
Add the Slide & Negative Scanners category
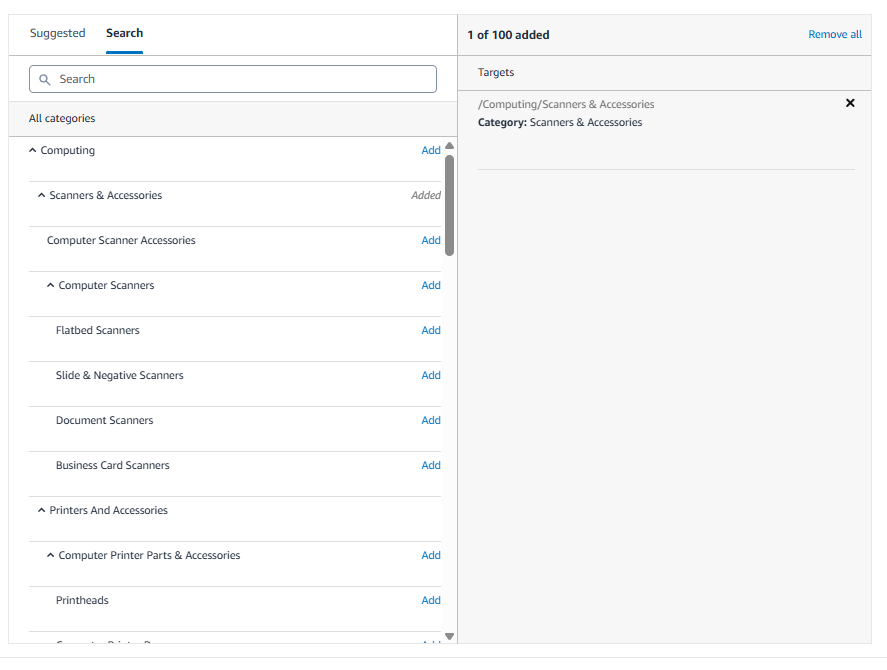tap(430, 375)
